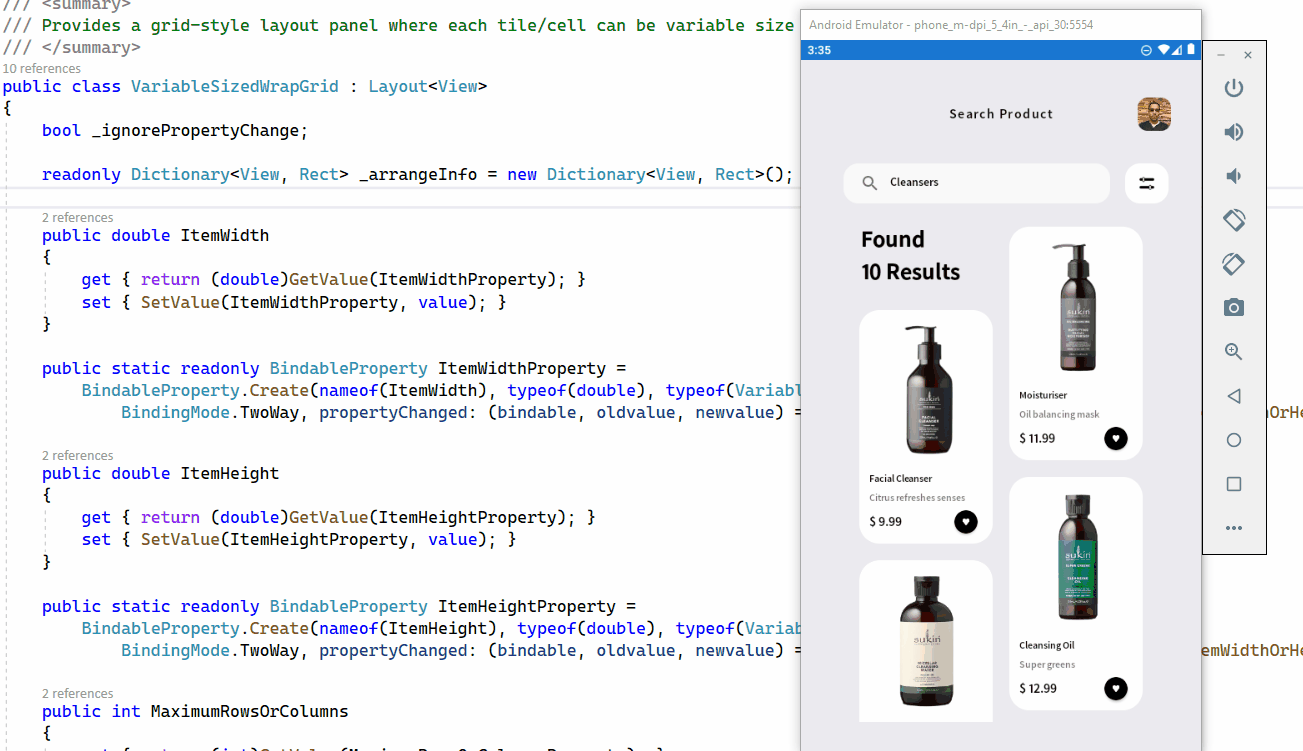1303x751 pixels.
Task: Take a screenshot with the camera icon
Action: click(x=1234, y=308)
